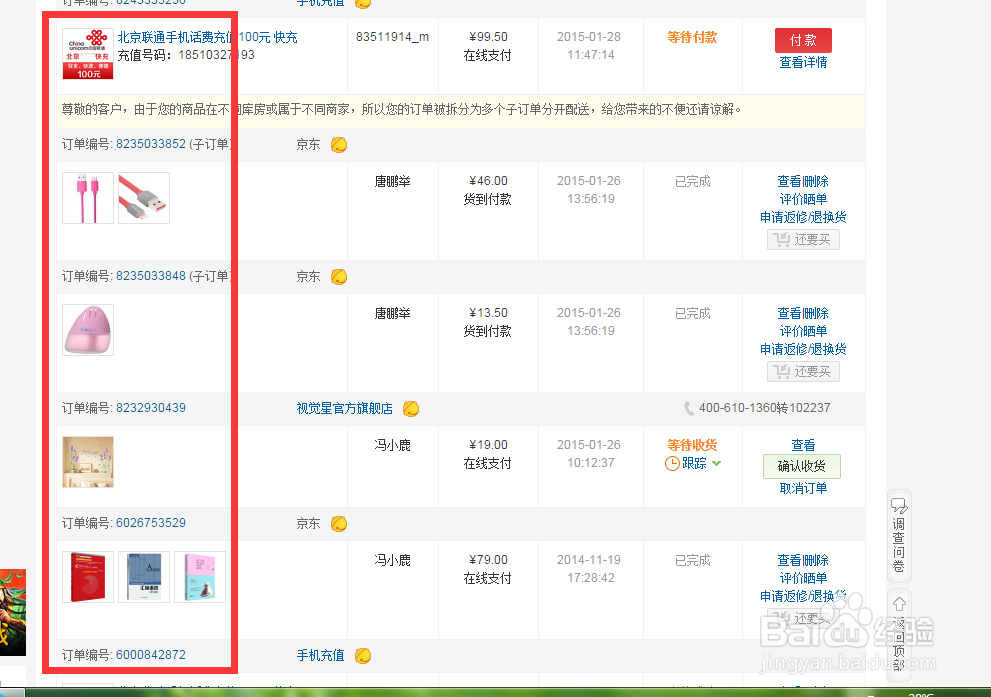991x697 pixels.
Task: Click 评价晒单 for the ¥46.00 order
Action: 803,198
